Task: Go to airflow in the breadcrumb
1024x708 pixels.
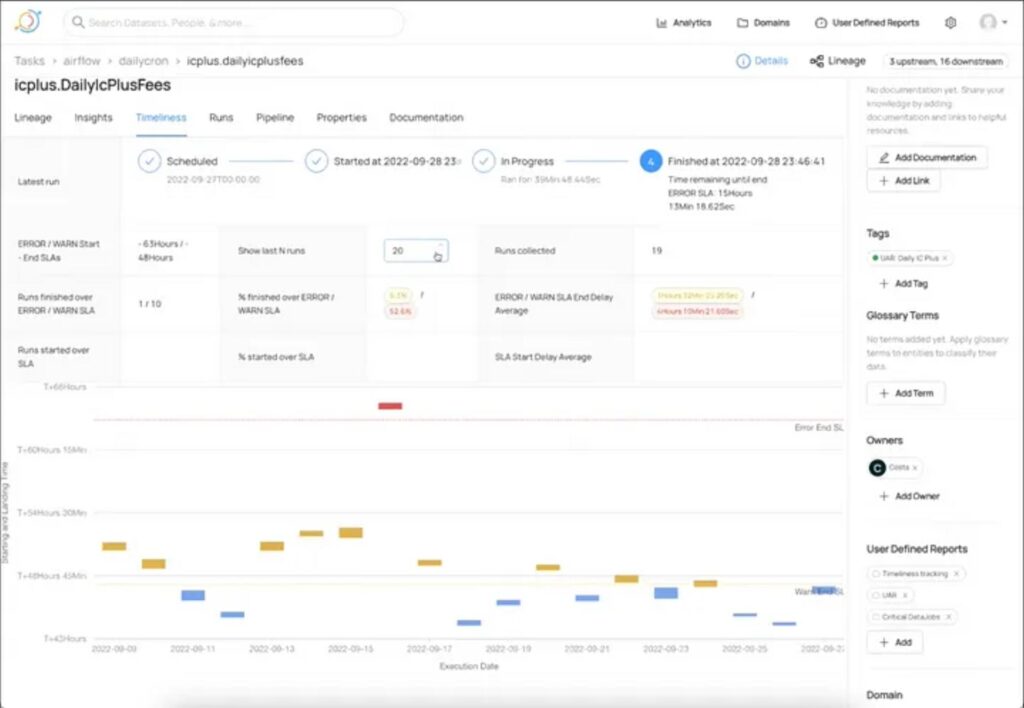Action: (x=82, y=61)
